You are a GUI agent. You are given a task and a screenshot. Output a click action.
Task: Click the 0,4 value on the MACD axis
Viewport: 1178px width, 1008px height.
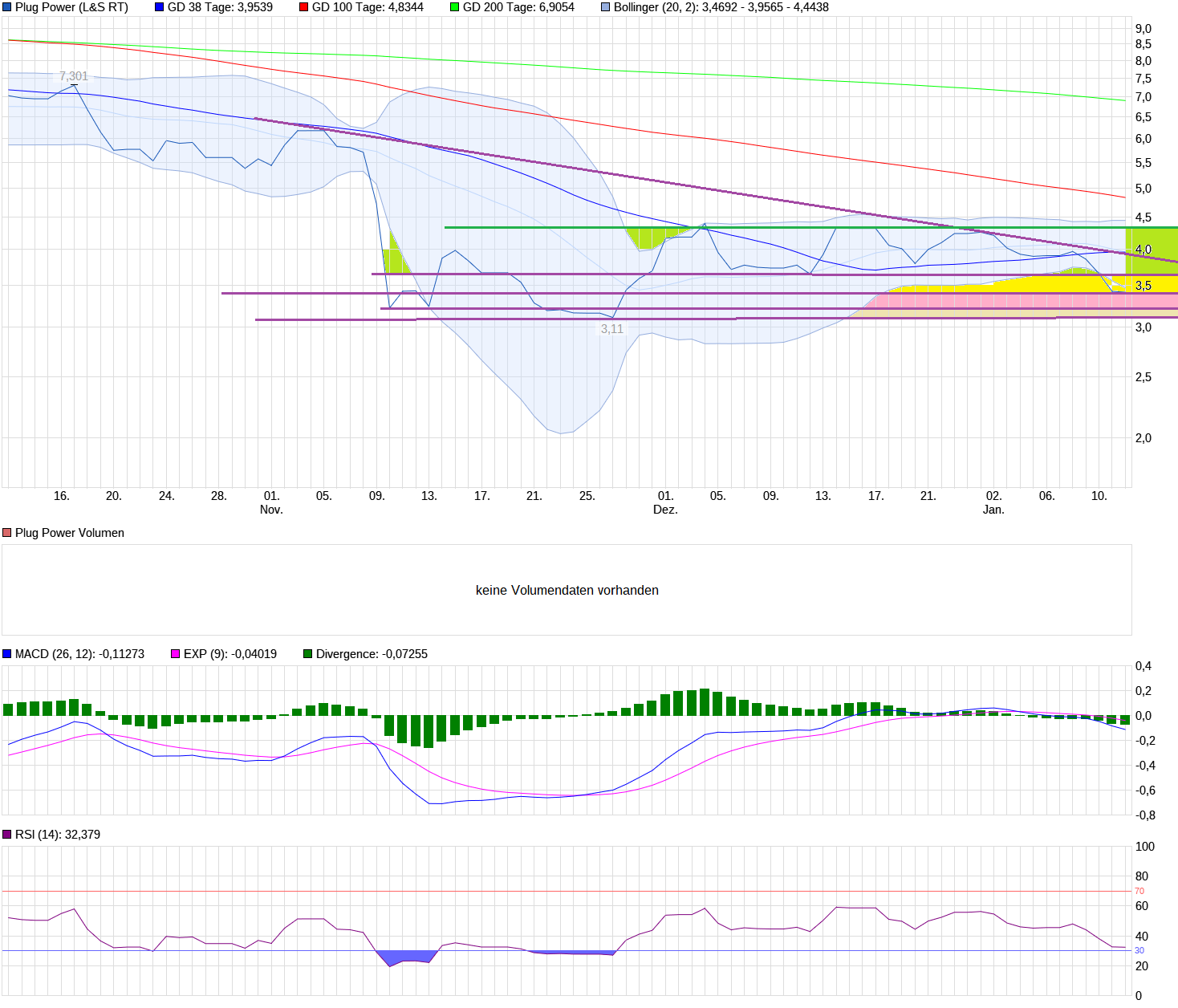pos(1143,666)
